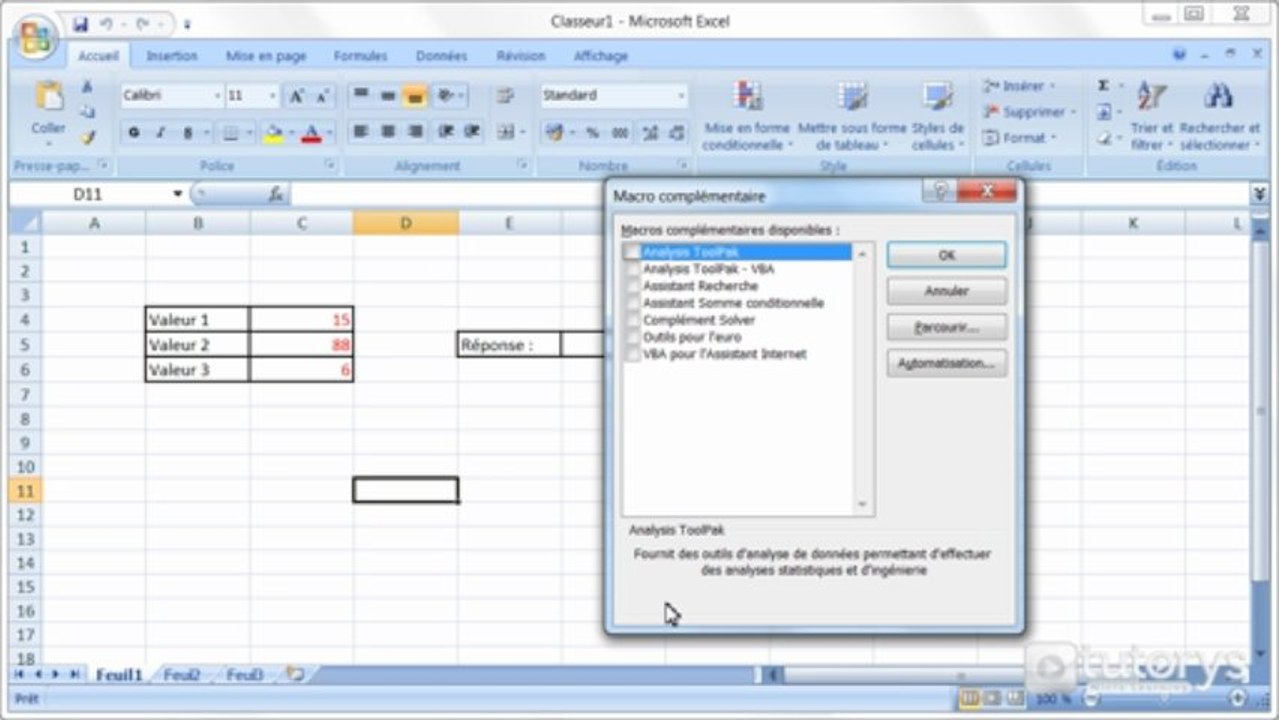1279x720 pixels.
Task: Pick the red font color button
Action: click(311, 132)
